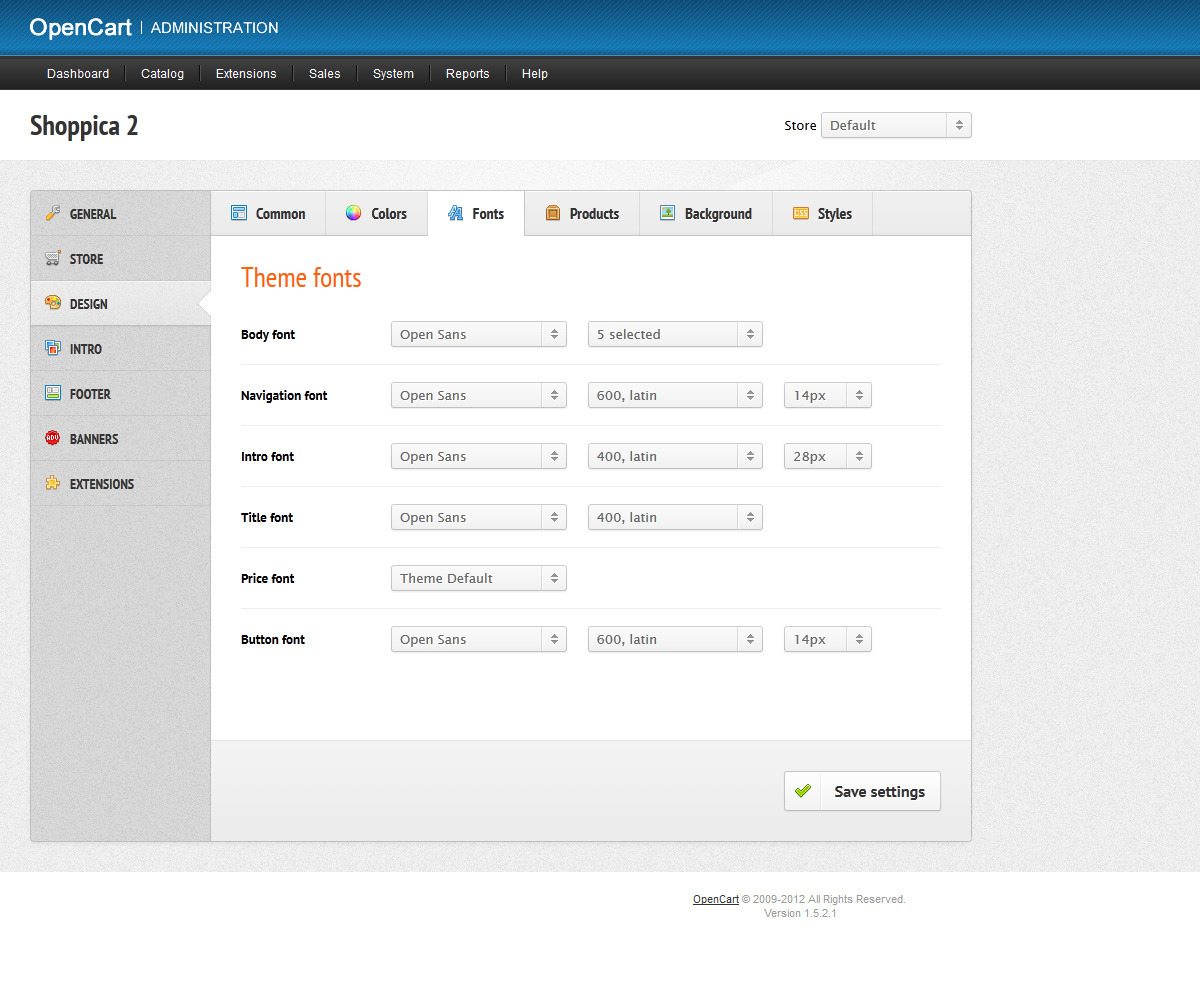Open Body font family dropdown
Screen dimensions: 1200x1000
click(x=479, y=334)
